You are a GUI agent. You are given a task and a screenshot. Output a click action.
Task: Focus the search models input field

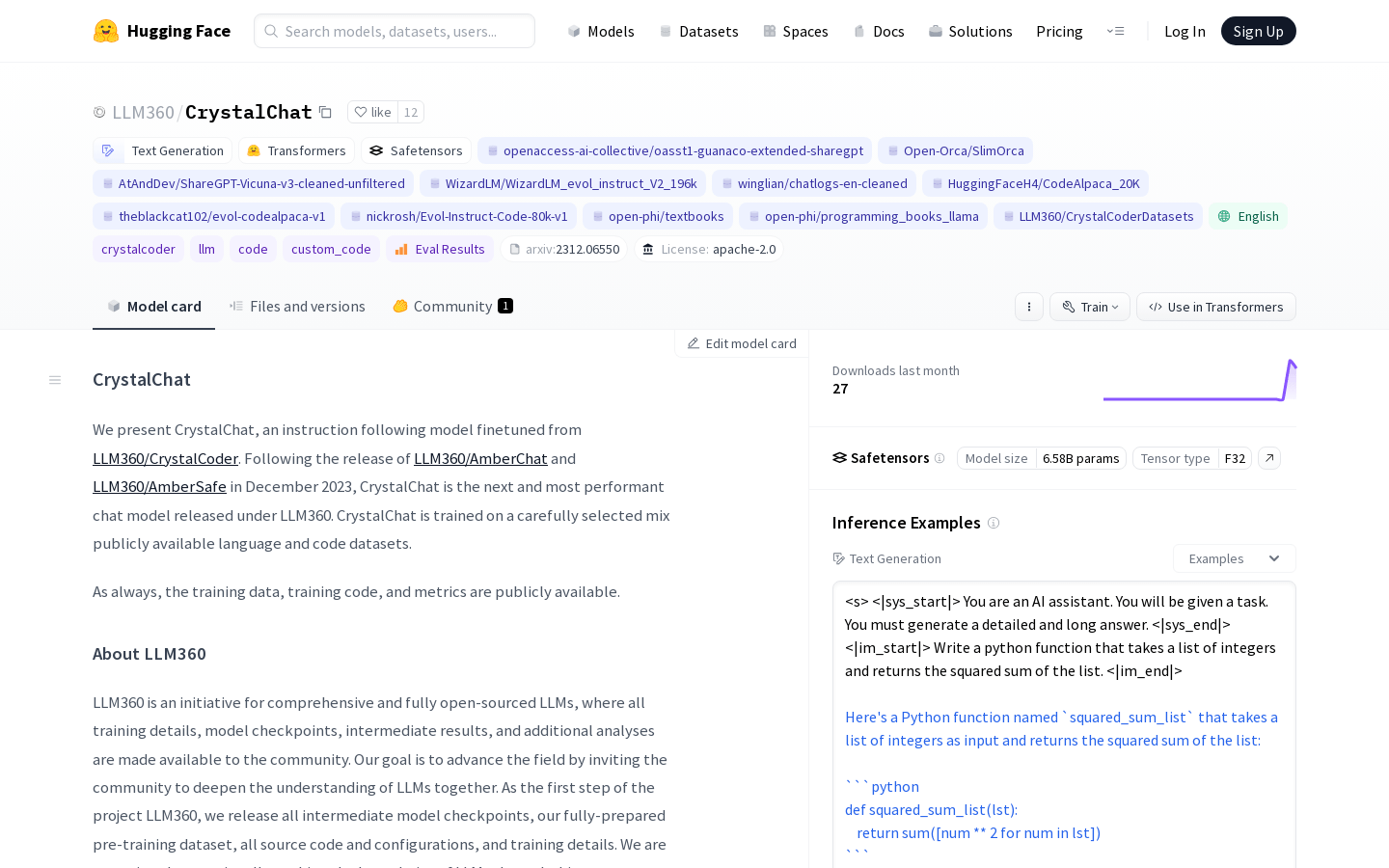395,31
